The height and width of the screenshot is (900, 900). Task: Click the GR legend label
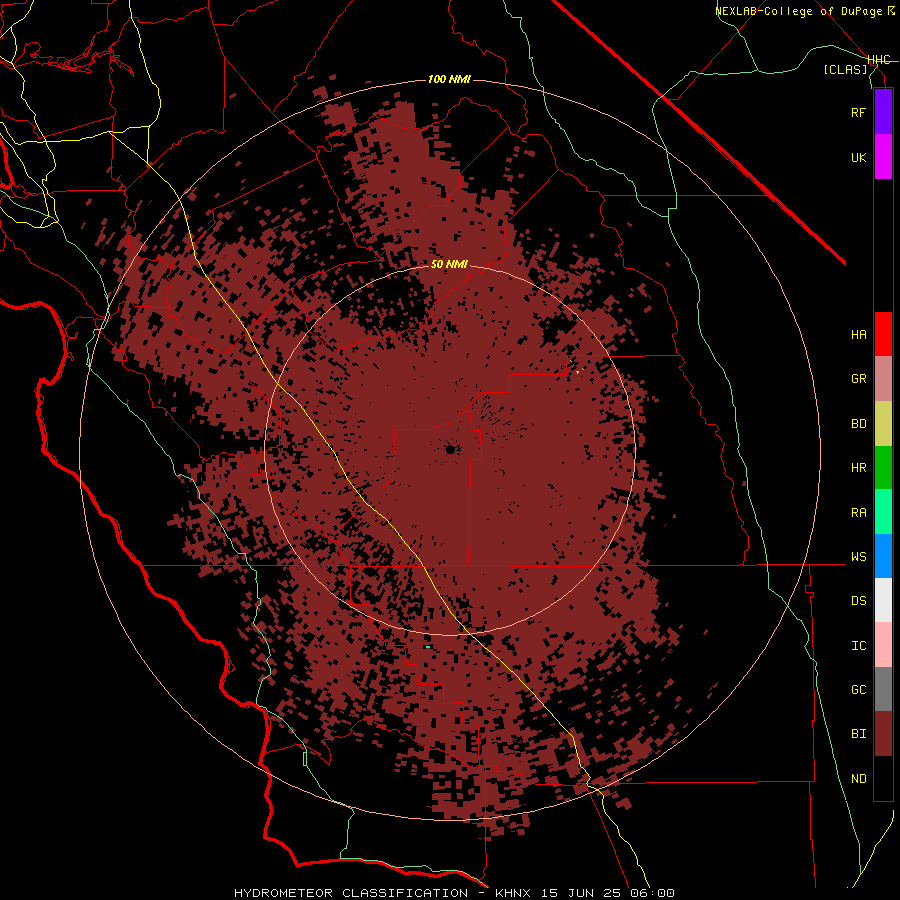(x=859, y=379)
